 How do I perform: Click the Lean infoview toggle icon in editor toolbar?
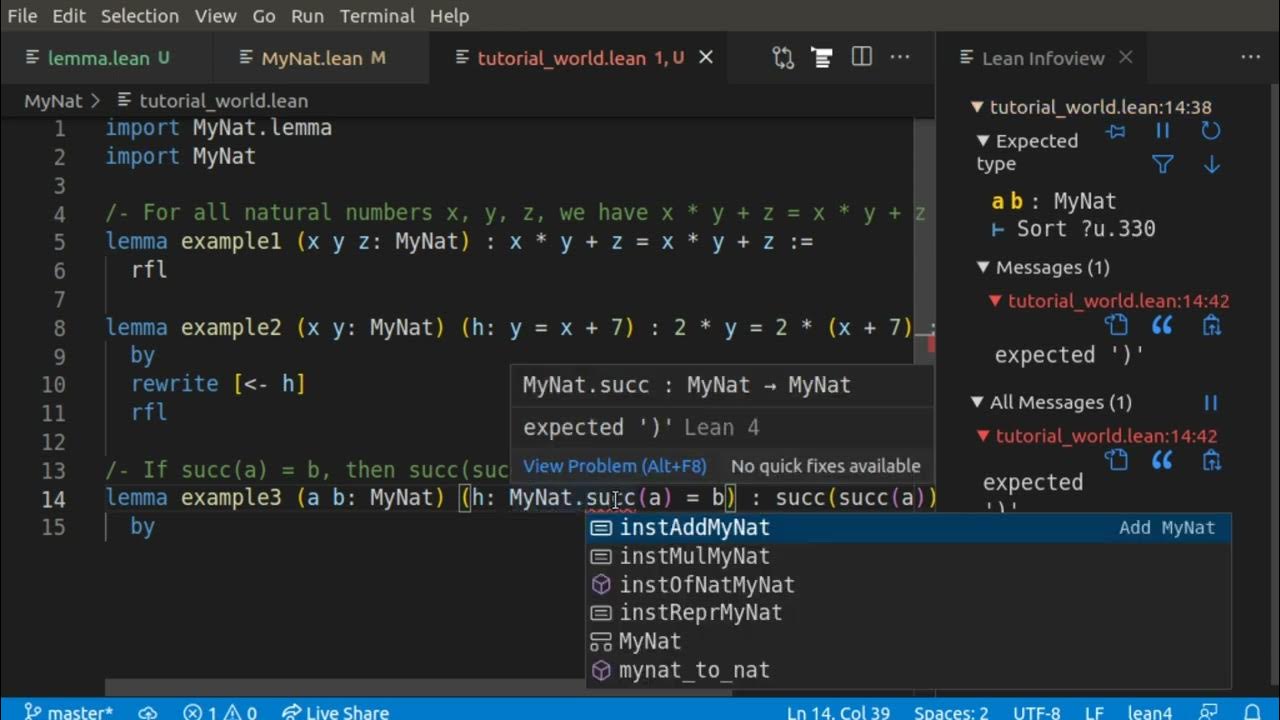click(823, 58)
